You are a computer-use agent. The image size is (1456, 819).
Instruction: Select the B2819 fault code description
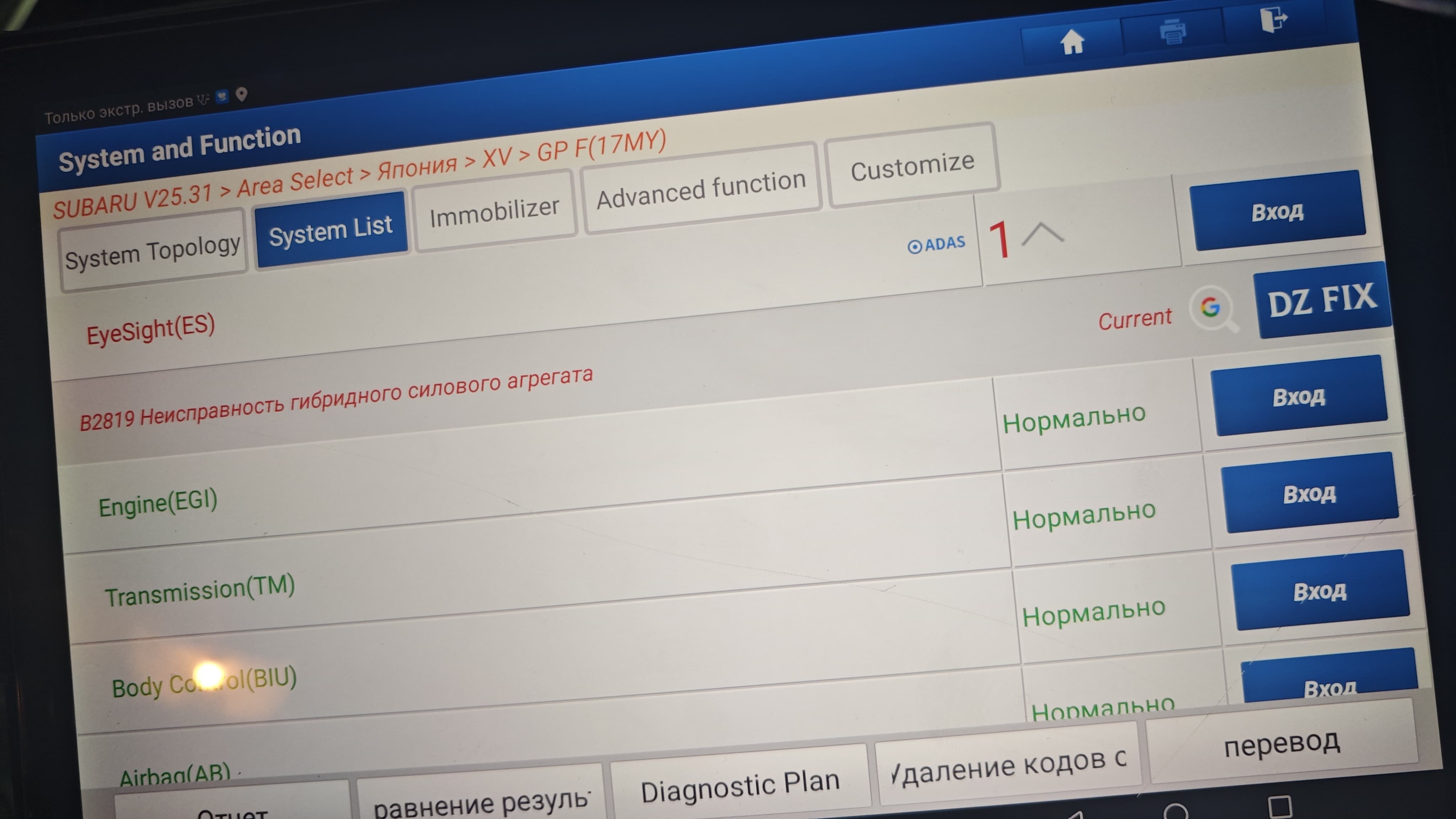coord(336,398)
